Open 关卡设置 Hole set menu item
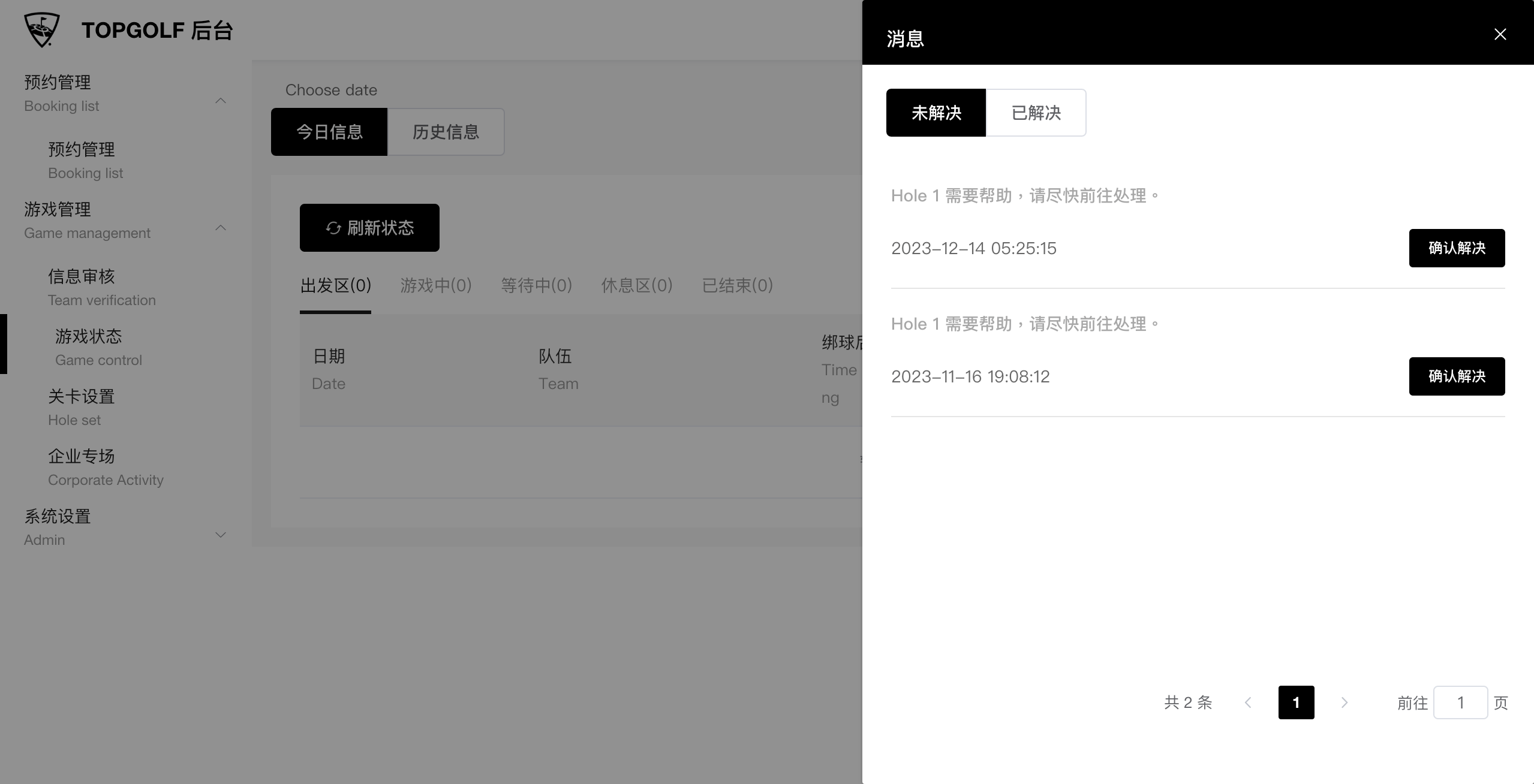The height and width of the screenshot is (784, 1534). click(82, 406)
